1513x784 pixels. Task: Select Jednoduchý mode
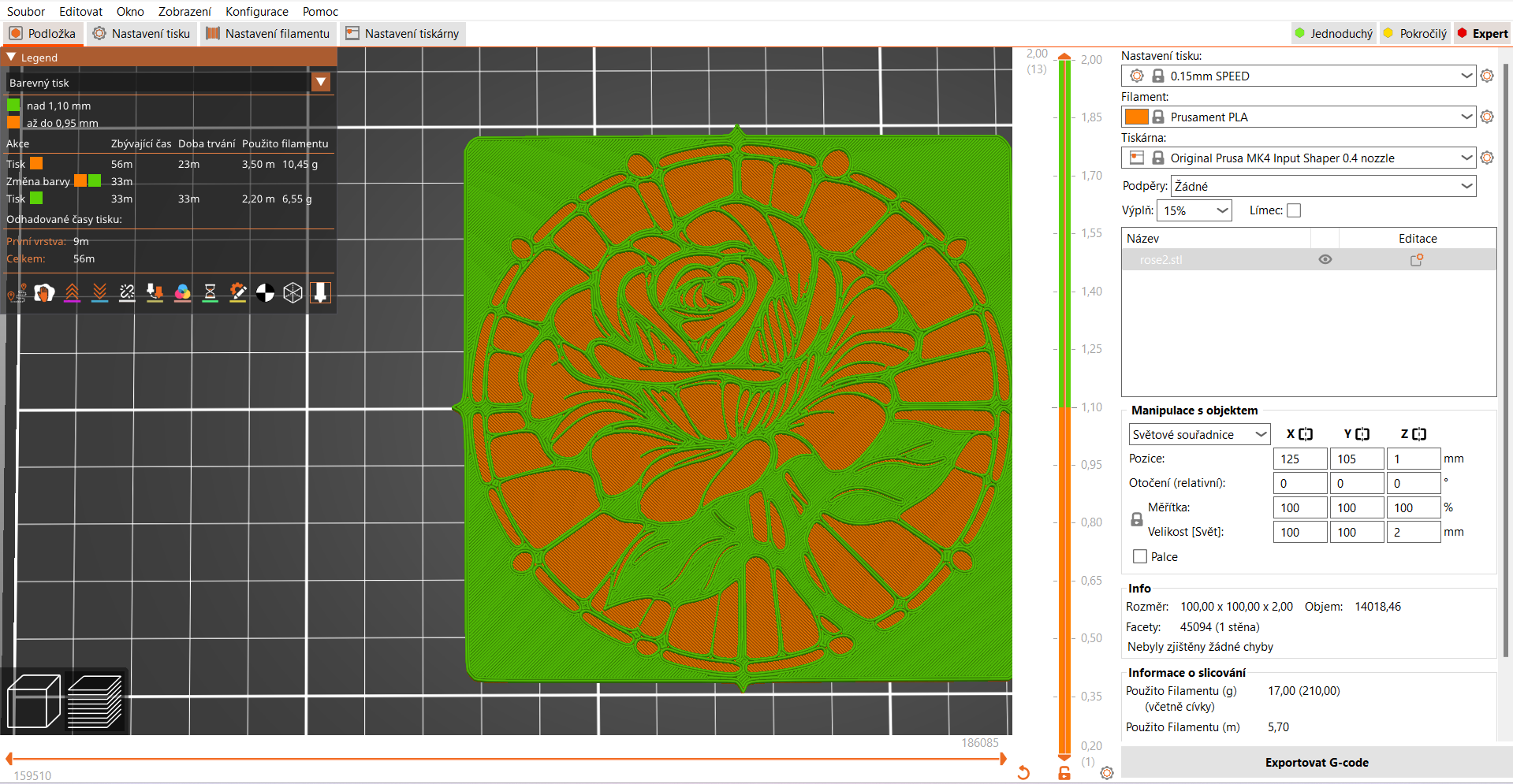1334,33
